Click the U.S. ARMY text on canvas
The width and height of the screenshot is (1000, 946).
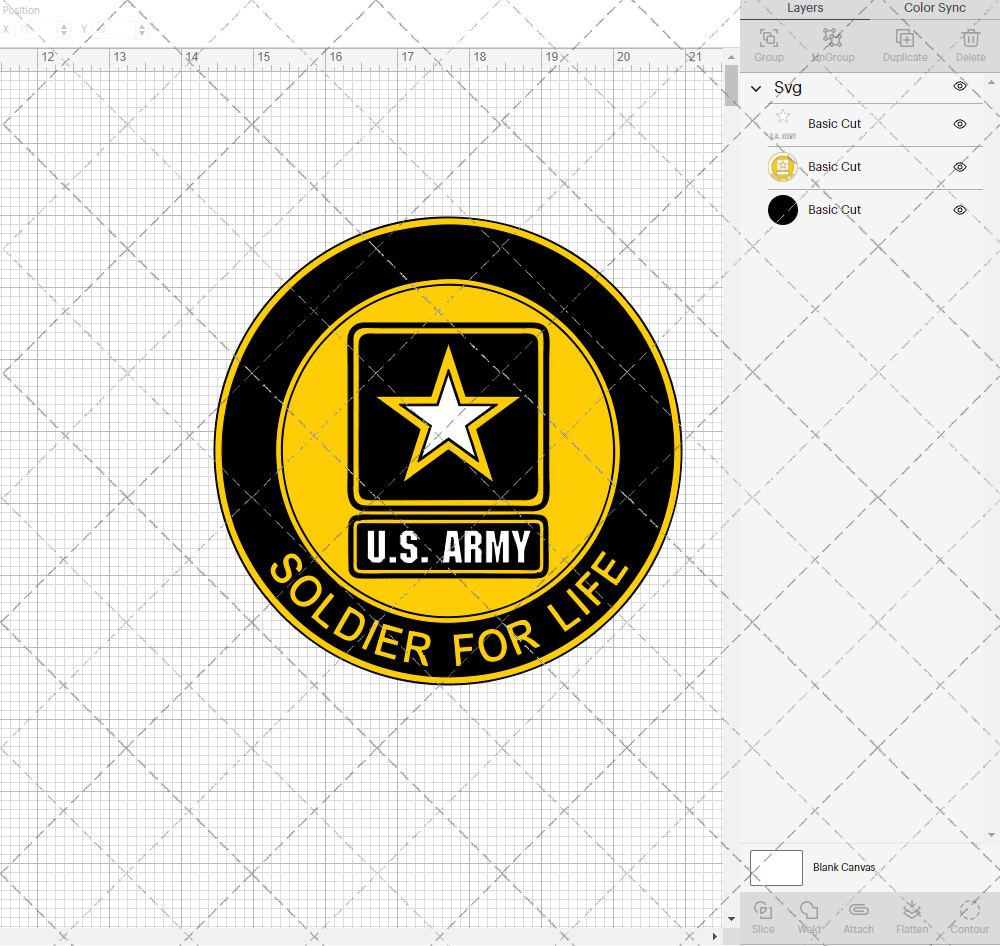click(x=448, y=547)
